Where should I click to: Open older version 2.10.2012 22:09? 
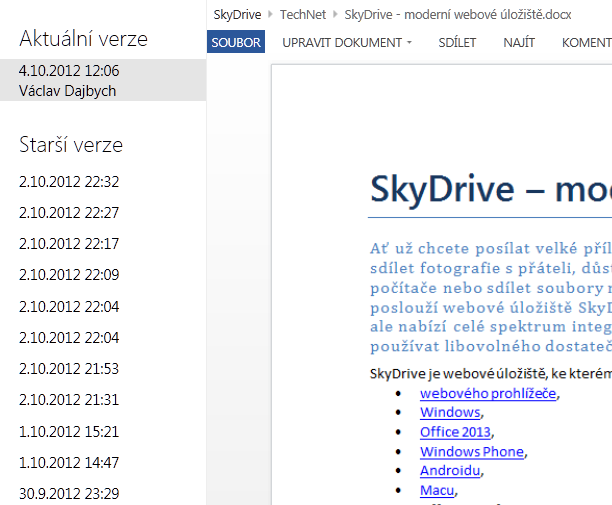pos(69,275)
